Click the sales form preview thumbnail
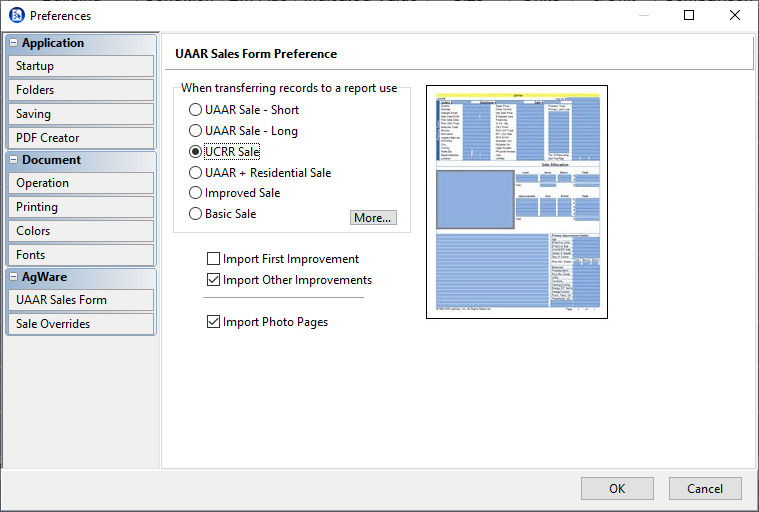759x512 pixels. point(516,202)
